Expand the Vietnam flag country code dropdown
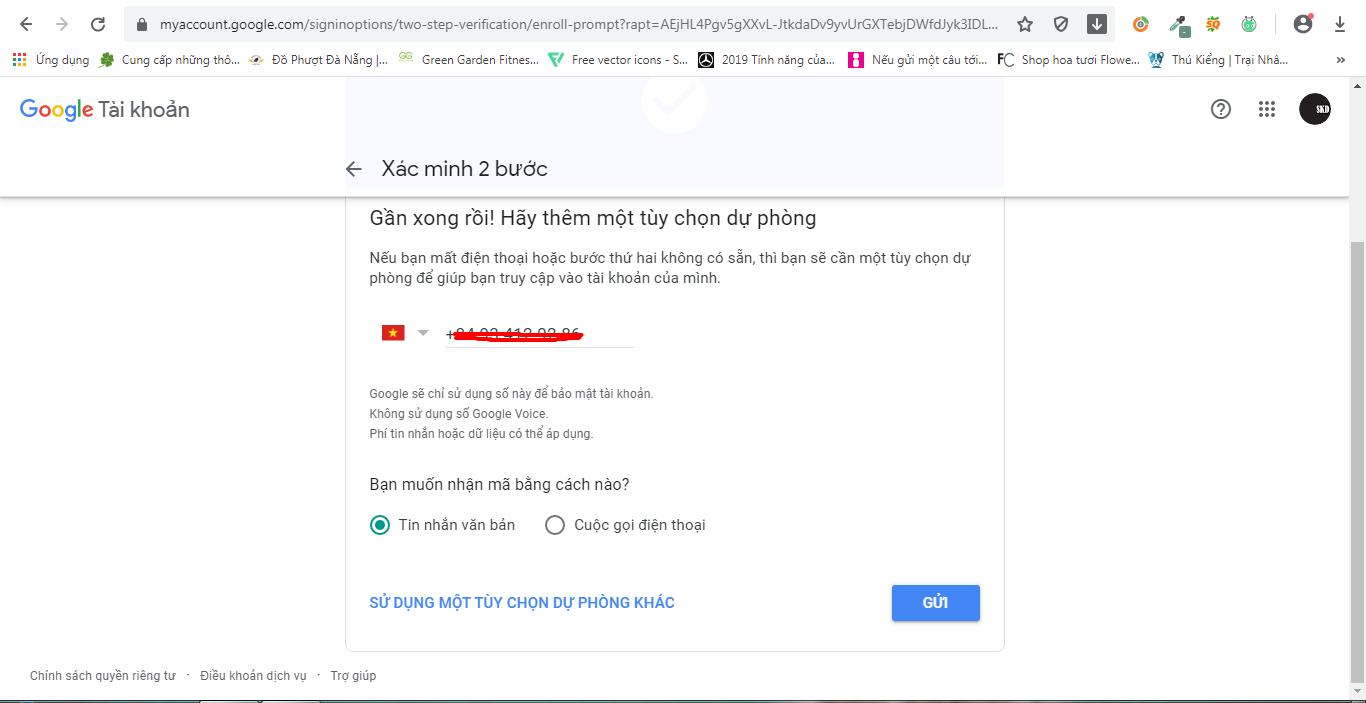 (x=404, y=333)
